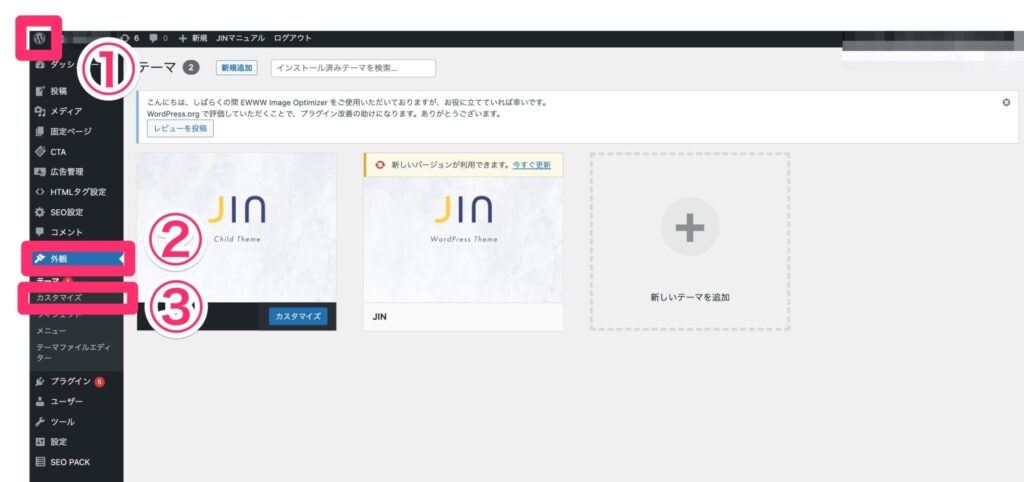Viewport: 1024px width, 482px height.
Task: Open the updates icon showing 6
Action: point(131,39)
